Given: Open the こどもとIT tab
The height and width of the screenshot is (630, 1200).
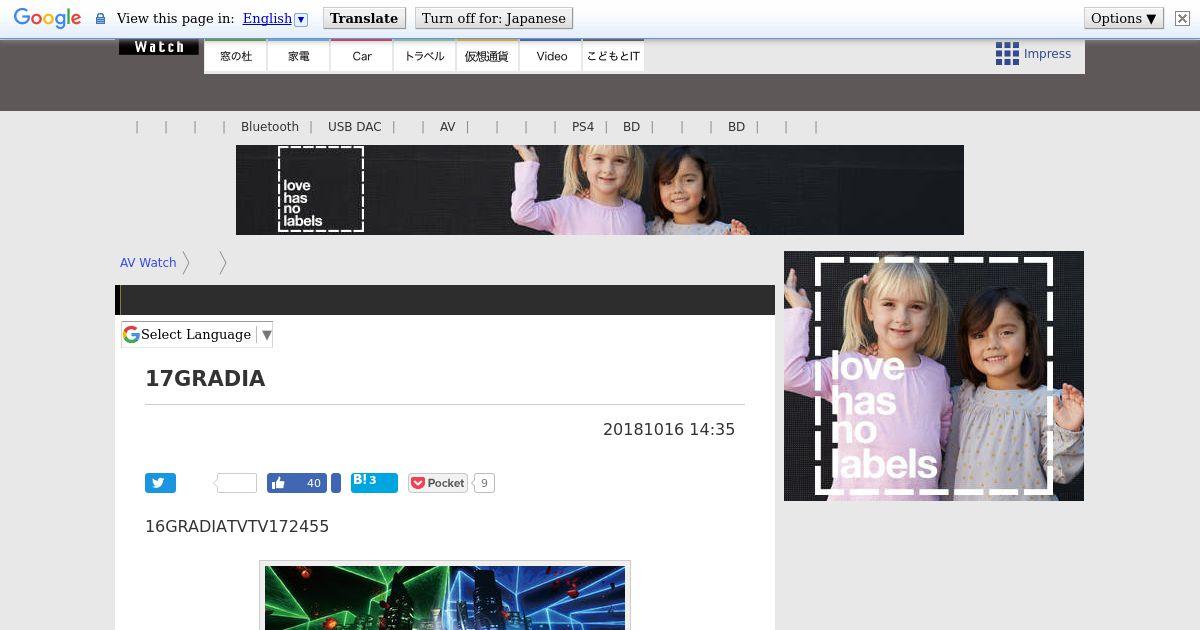Looking at the screenshot, I should pos(613,56).
